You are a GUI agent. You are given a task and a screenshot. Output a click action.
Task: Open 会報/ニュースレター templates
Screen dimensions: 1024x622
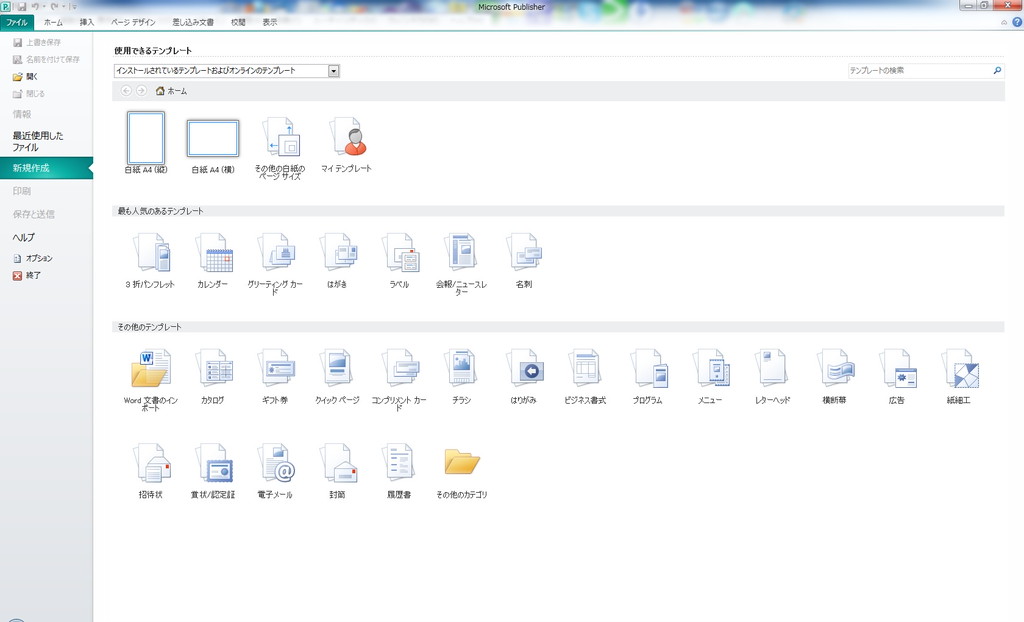461,264
